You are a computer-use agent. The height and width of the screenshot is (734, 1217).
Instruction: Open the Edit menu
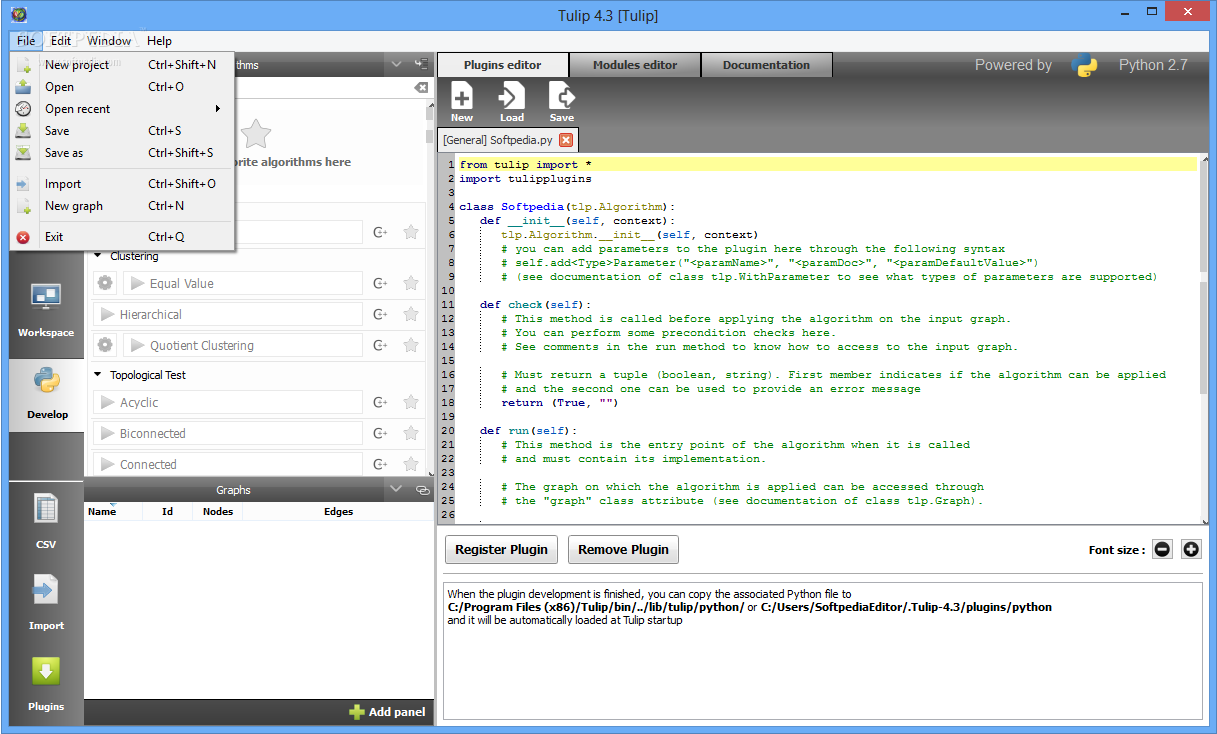(x=61, y=41)
